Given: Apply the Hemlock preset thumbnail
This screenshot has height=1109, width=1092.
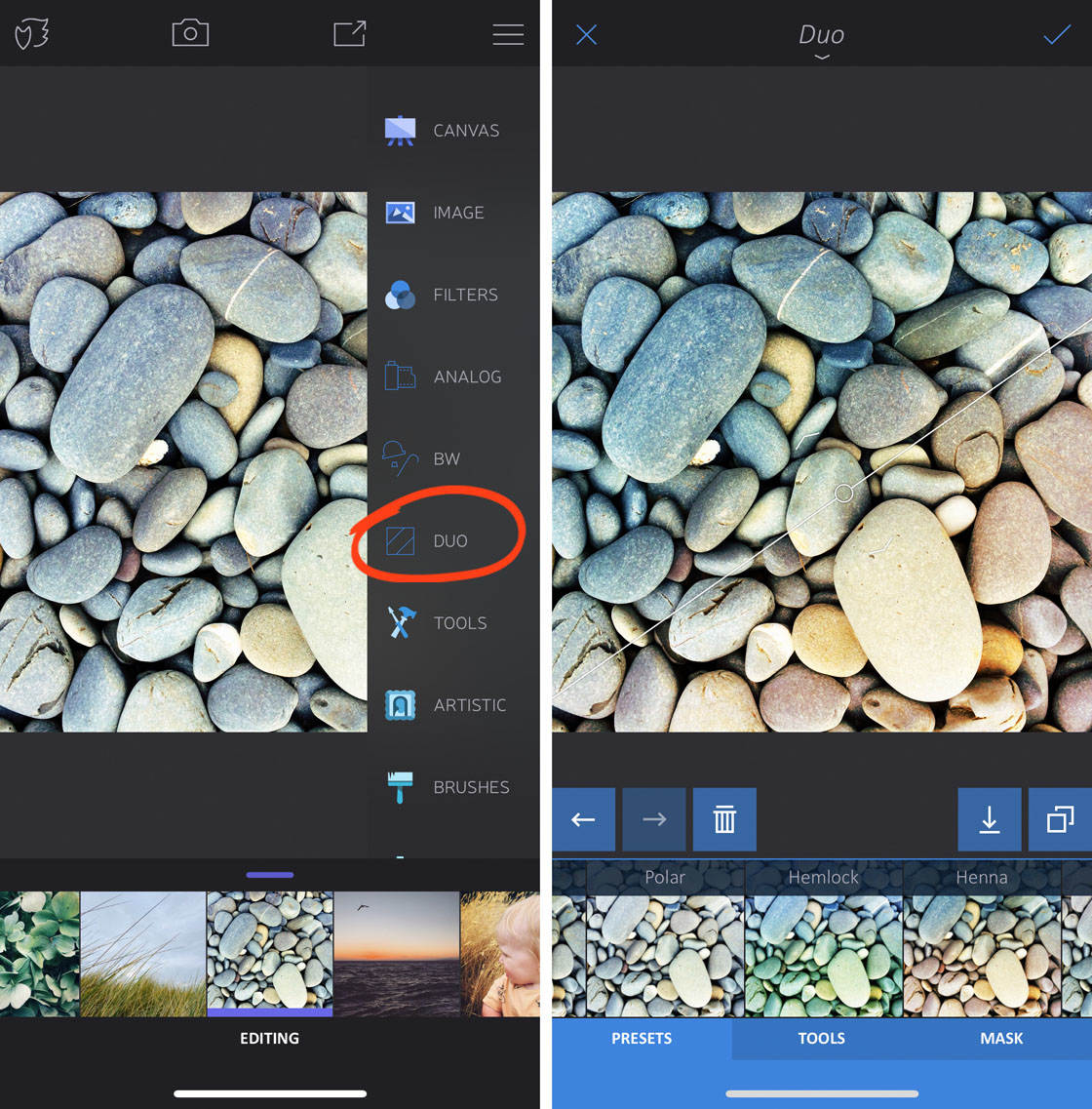Looking at the screenshot, I should [x=824, y=939].
